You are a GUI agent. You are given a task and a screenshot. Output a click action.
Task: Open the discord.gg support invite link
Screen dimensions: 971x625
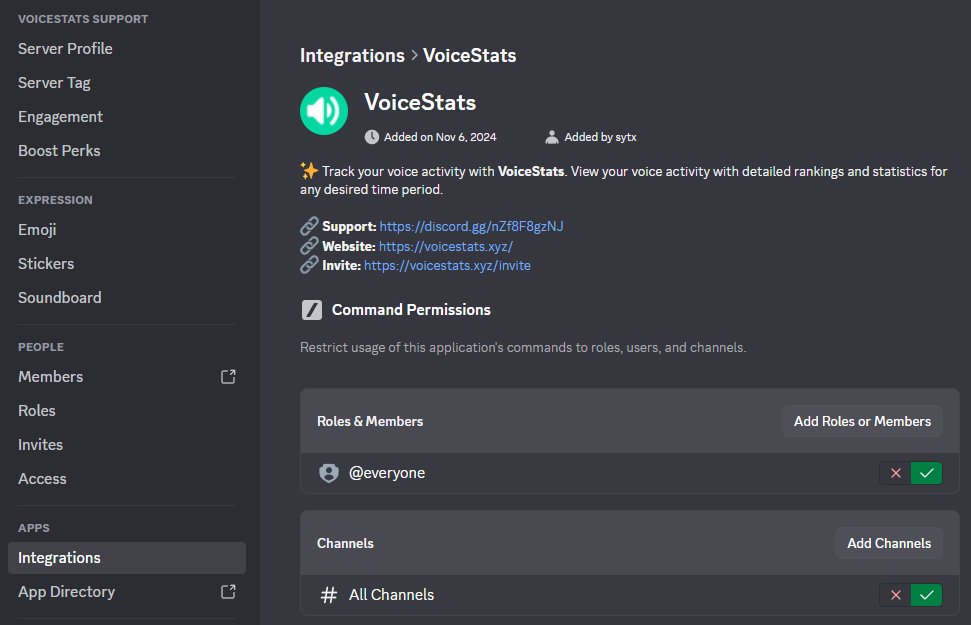[x=471, y=227]
